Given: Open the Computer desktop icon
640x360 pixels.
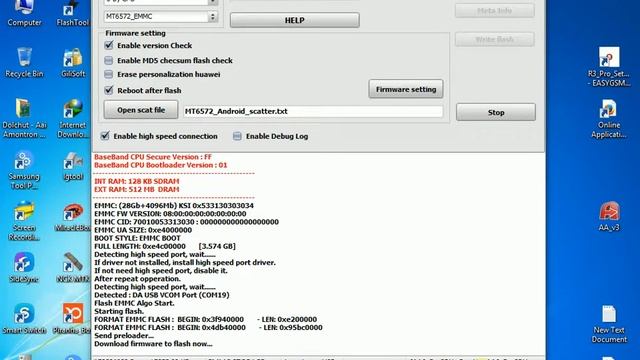Looking at the screenshot, I should click(x=24, y=12).
